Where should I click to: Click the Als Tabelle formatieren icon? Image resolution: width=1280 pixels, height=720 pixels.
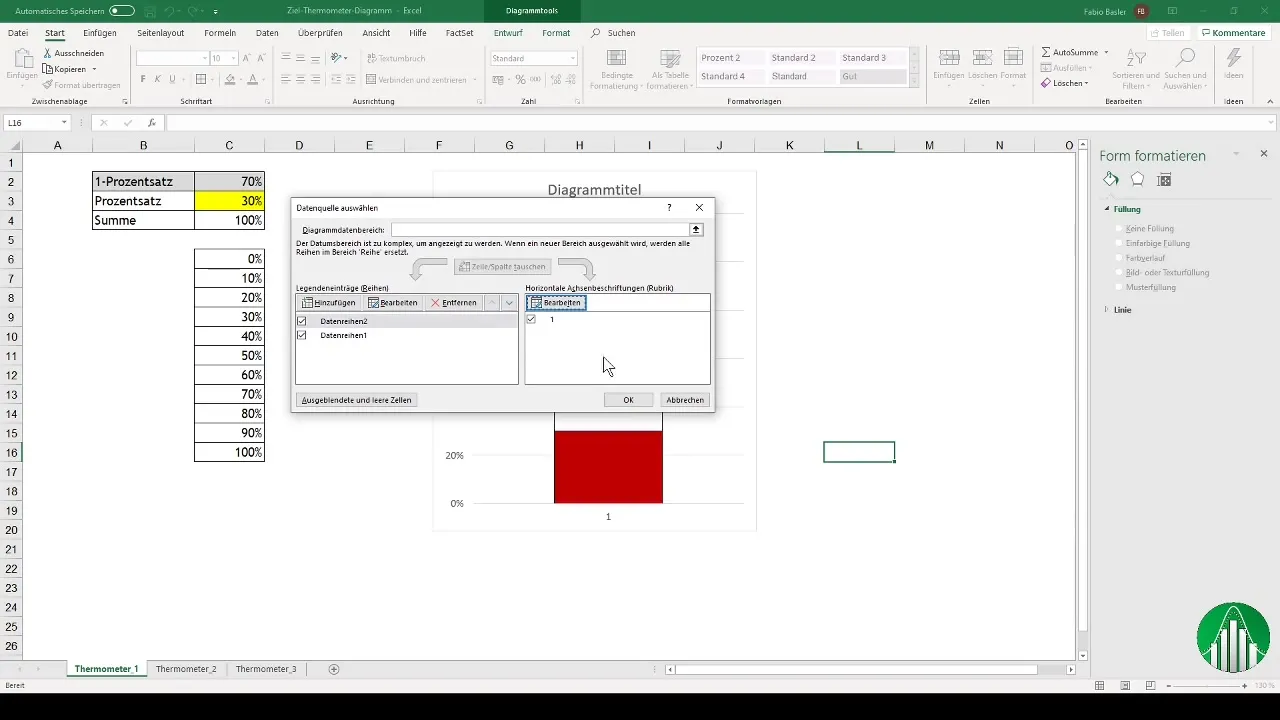pyautogui.click(x=668, y=58)
